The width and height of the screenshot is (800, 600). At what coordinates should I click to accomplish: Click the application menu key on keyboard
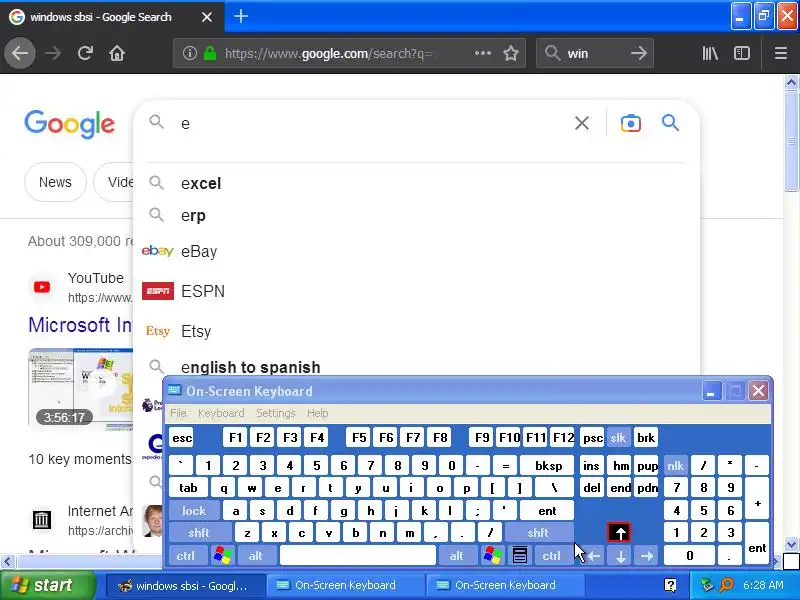[519, 555]
